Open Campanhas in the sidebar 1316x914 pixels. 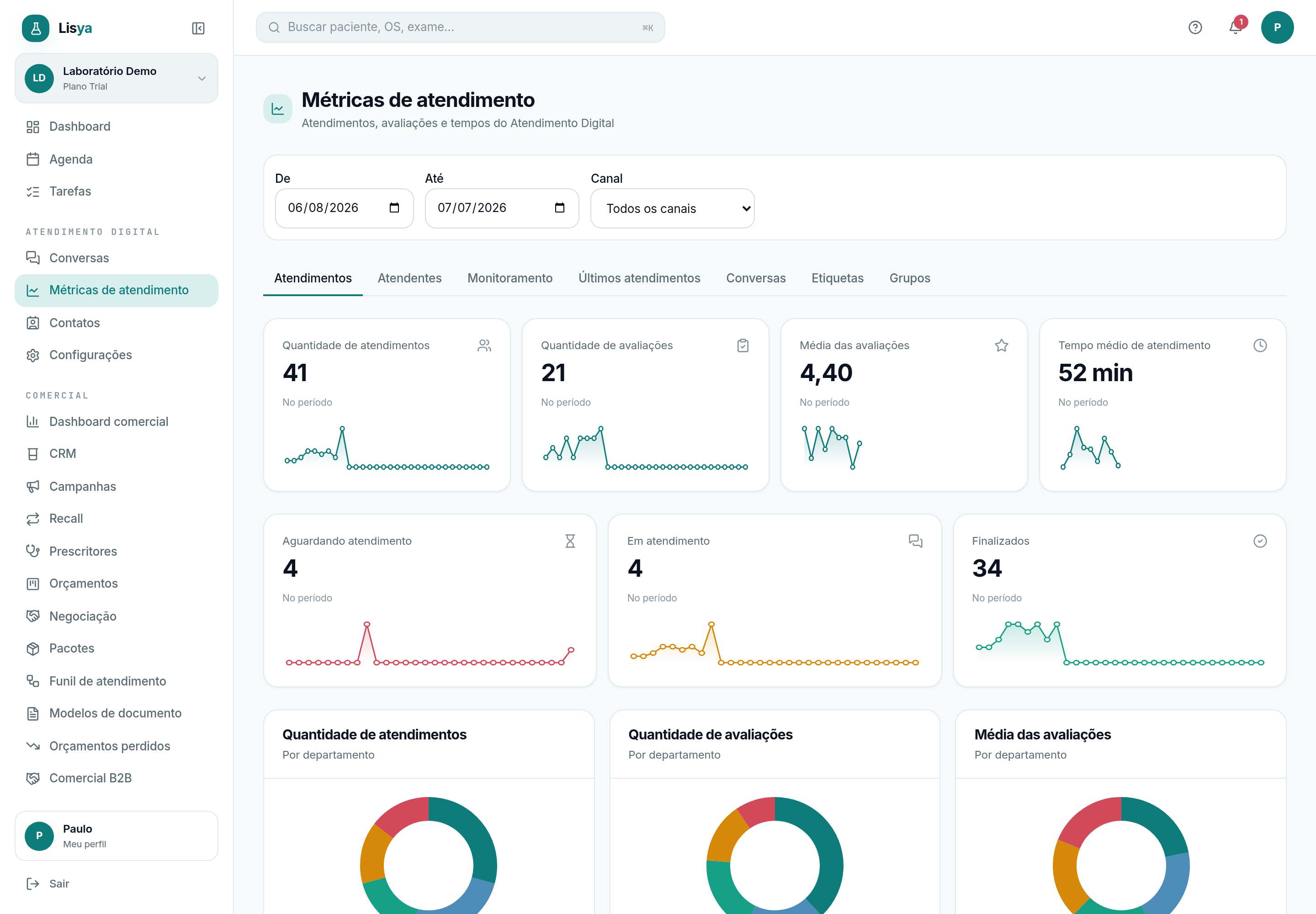pyautogui.click(x=116, y=486)
